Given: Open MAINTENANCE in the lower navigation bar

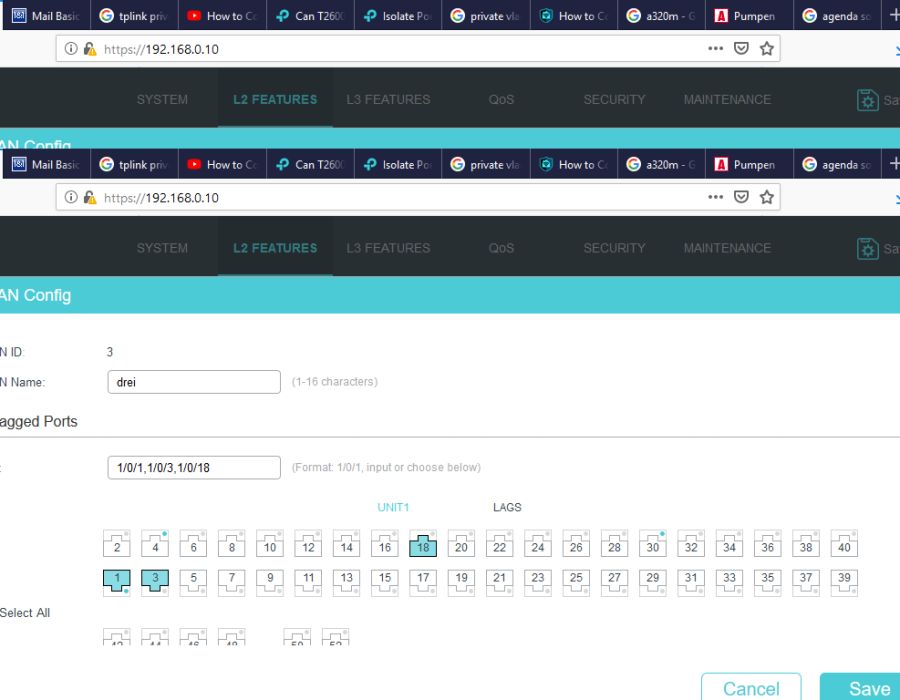Looking at the screenshot, I should [727, 248].
